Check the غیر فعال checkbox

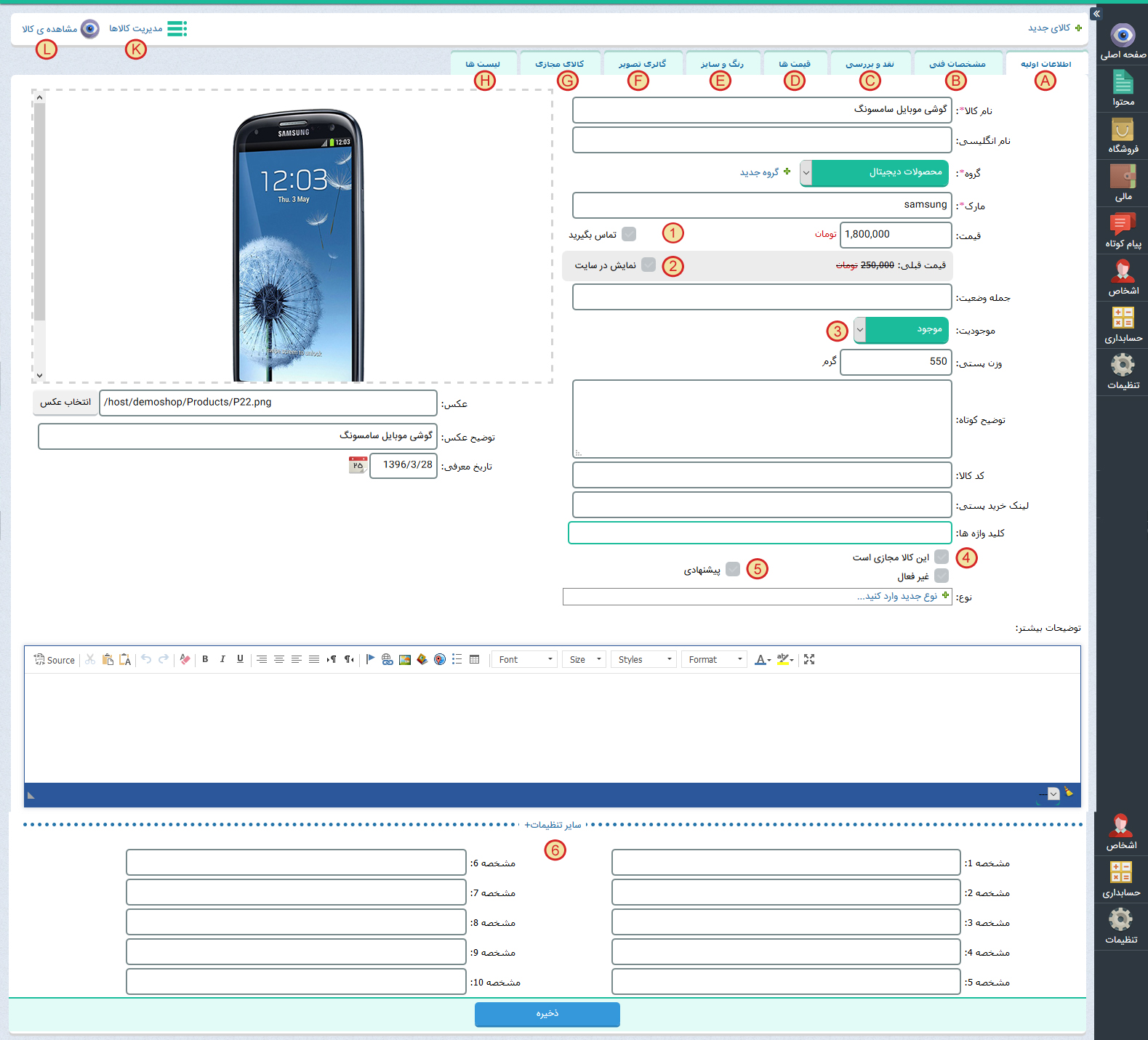point(942,576)
